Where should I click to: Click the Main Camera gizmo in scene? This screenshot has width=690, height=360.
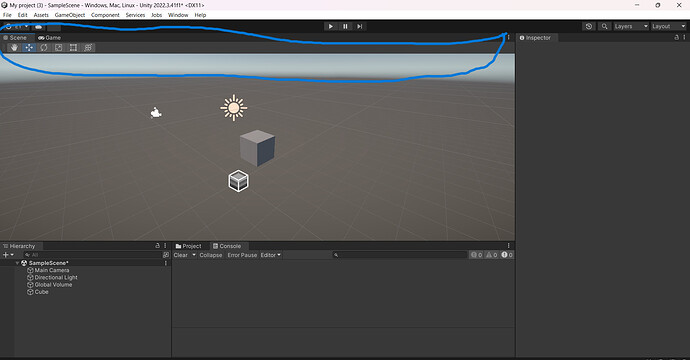[156, 113]
